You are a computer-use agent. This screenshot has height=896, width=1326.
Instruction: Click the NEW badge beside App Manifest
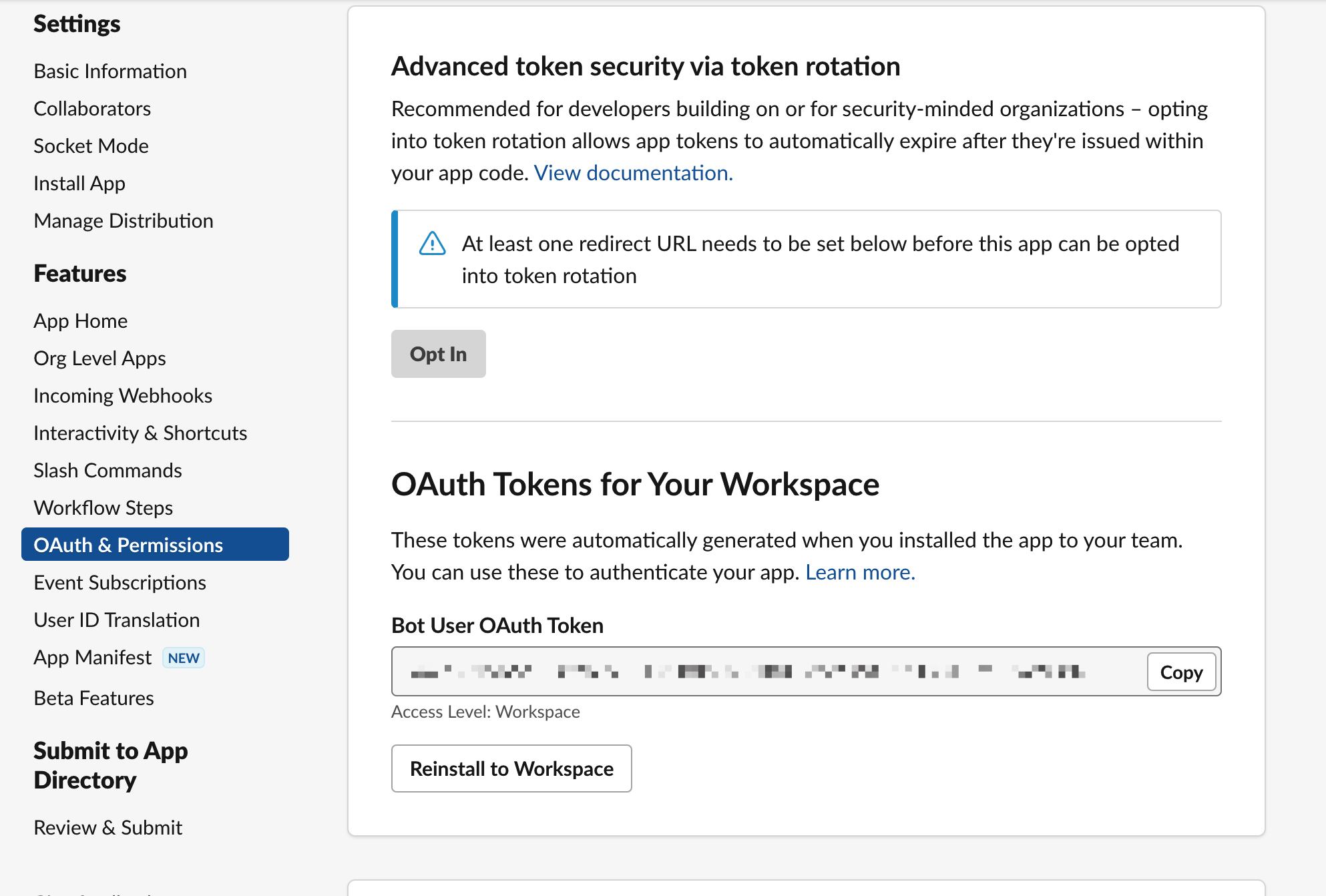(184, 658)
